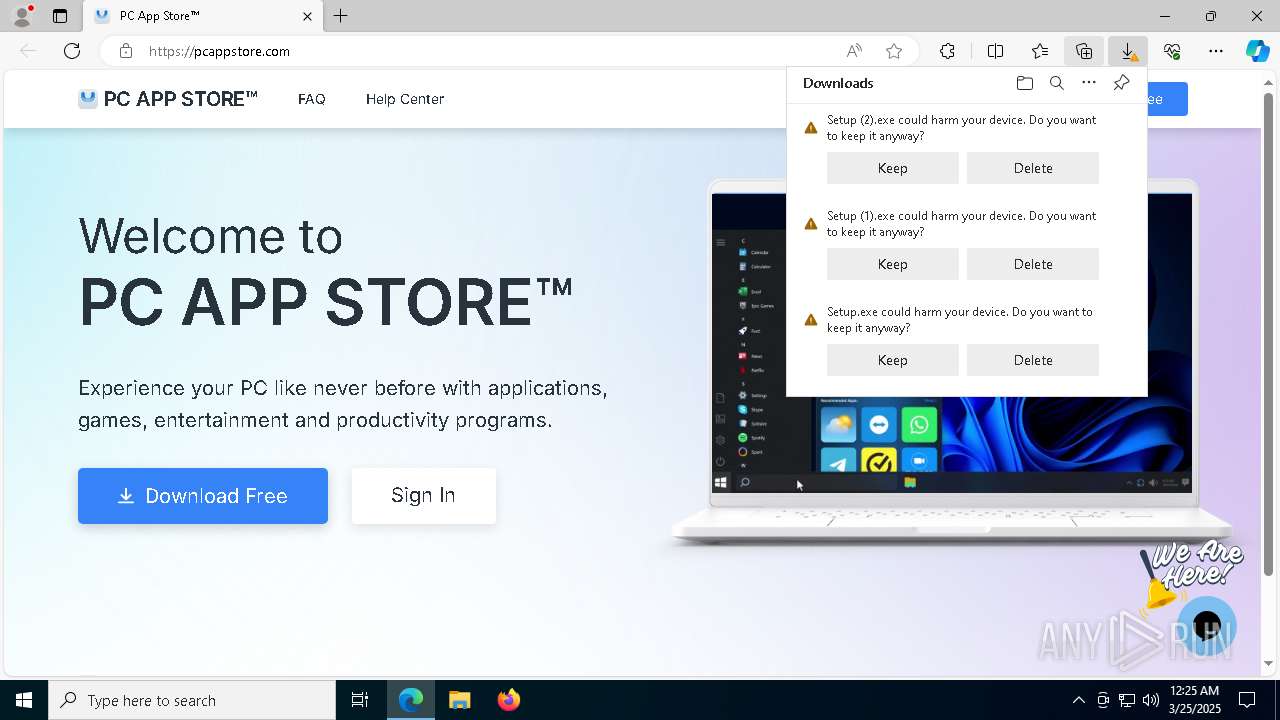Open volume control tray icon
The width and height of the screenshot is (1280, 720).
point(1151,700)
